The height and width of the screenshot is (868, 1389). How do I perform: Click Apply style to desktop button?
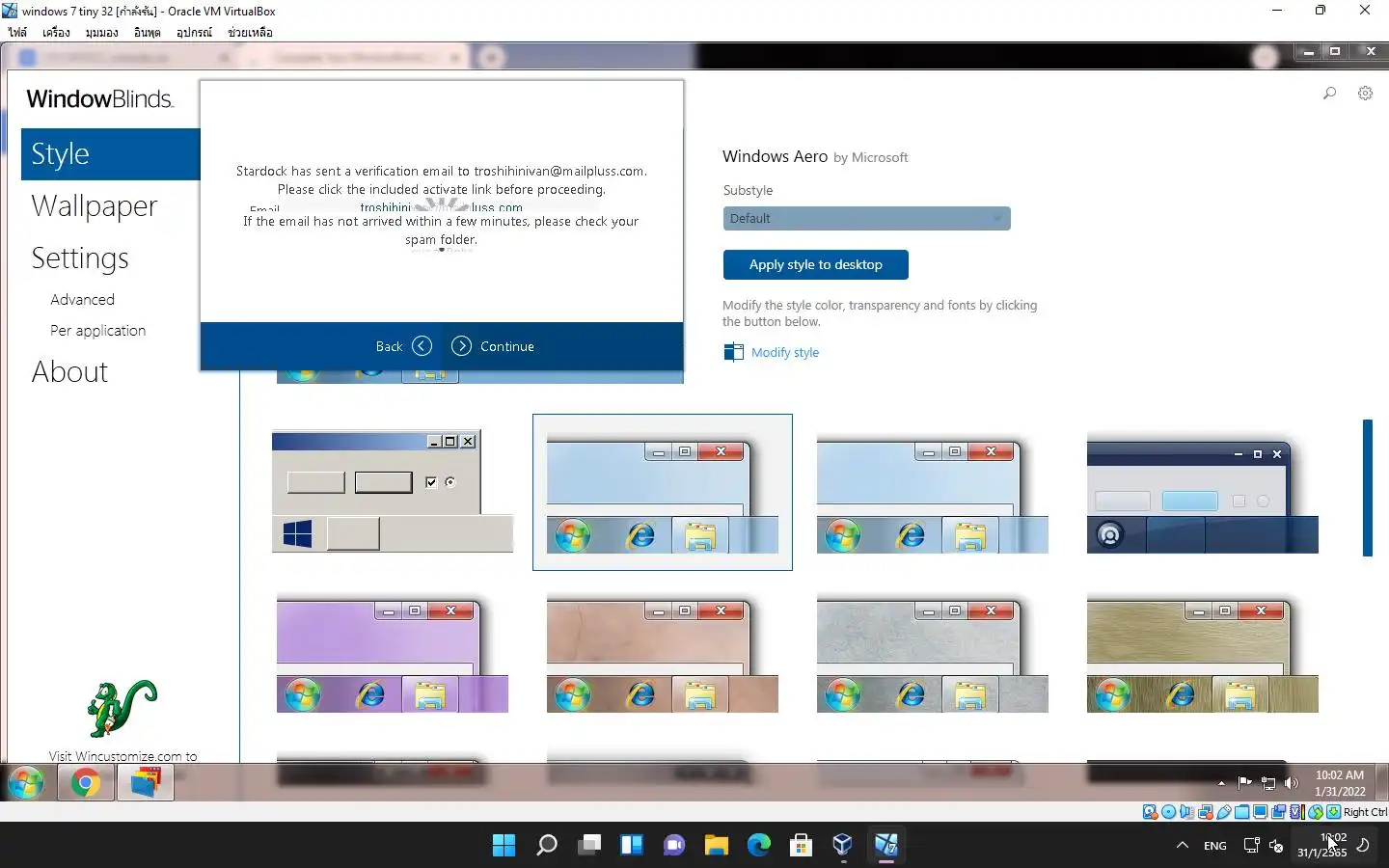(815, 264)
